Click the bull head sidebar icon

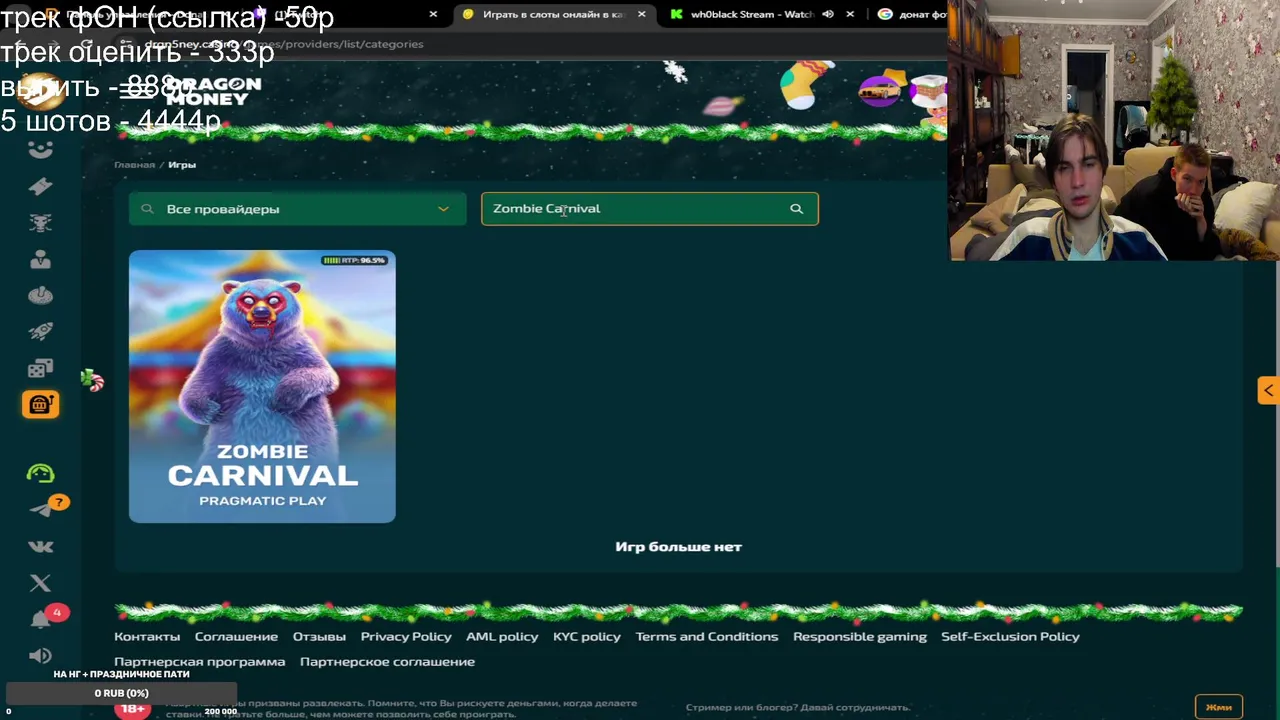pyautogui.click(x=40, y=222)
